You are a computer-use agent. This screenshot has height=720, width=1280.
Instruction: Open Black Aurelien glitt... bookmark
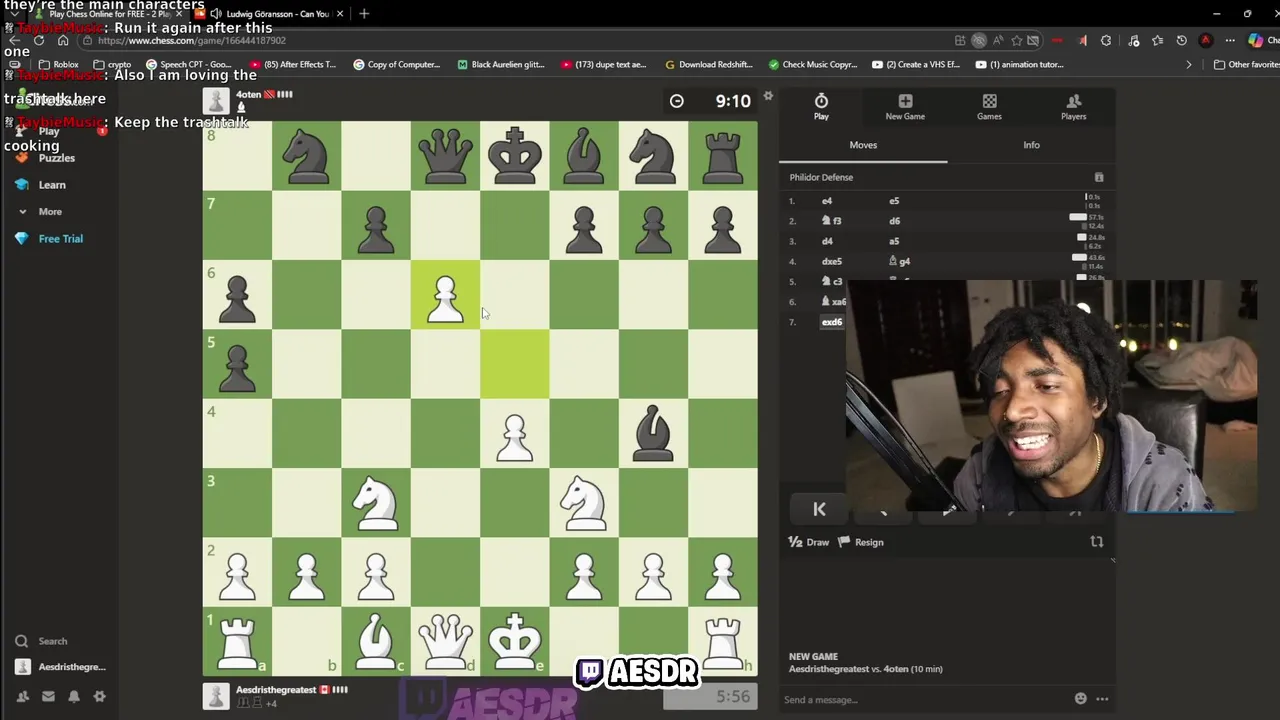click(501, 65)
